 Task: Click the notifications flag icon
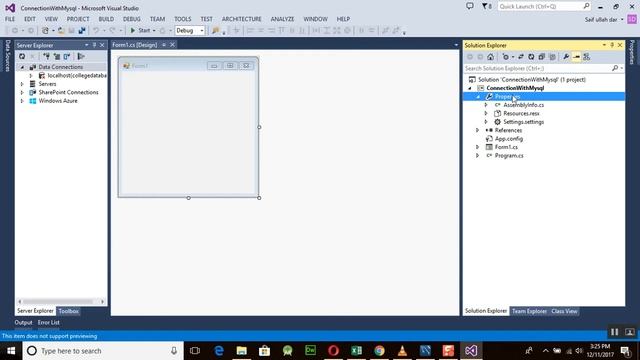coord(486,6)
